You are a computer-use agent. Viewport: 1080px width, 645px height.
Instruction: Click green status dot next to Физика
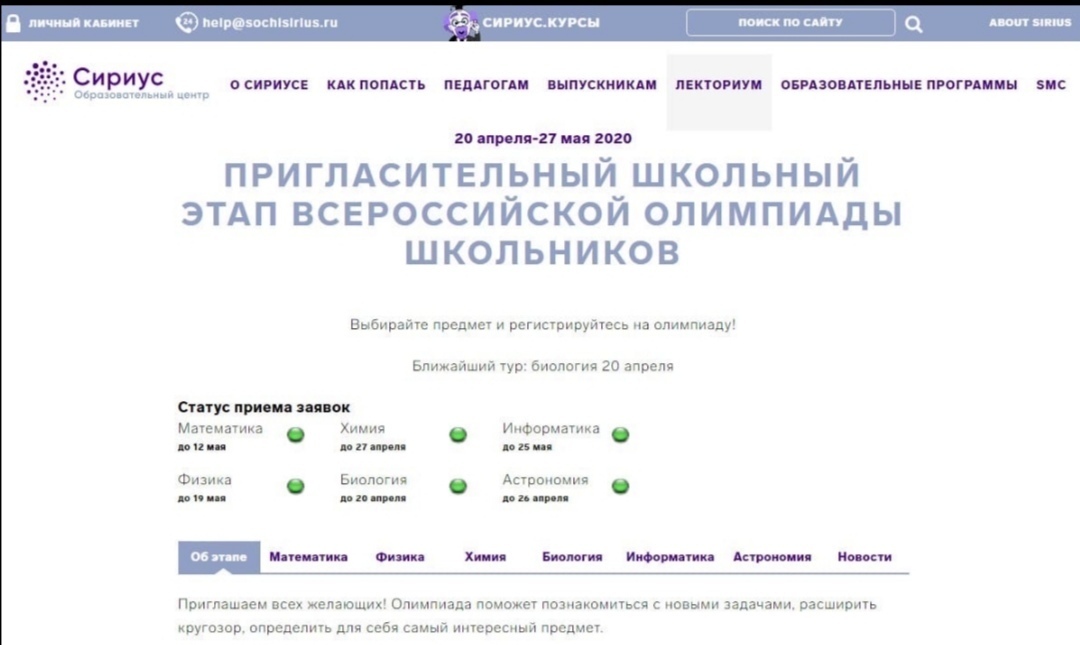click(x=296, y=486)
